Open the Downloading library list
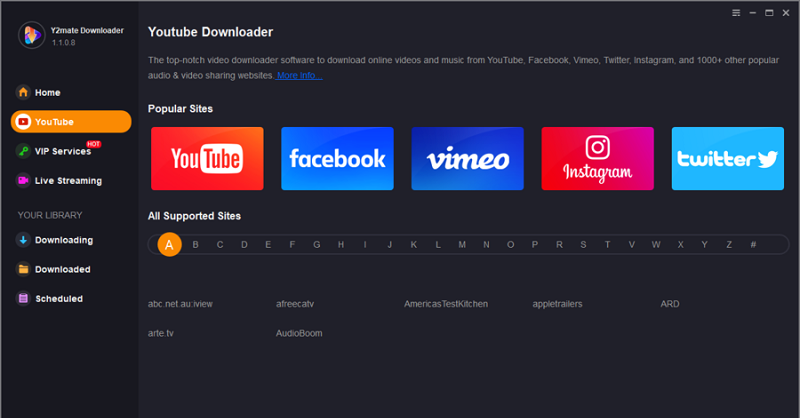Viewport: 800px width, 418px height. (x=71, y=240)
